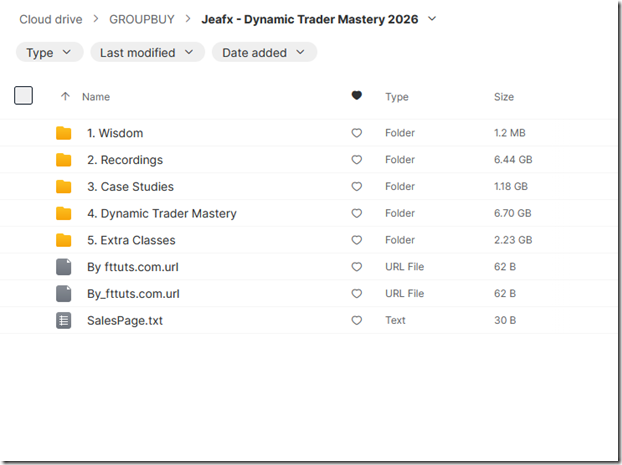Open the Last modified filter dropdown
Viewport: 622px width, 465px height.
148,52
